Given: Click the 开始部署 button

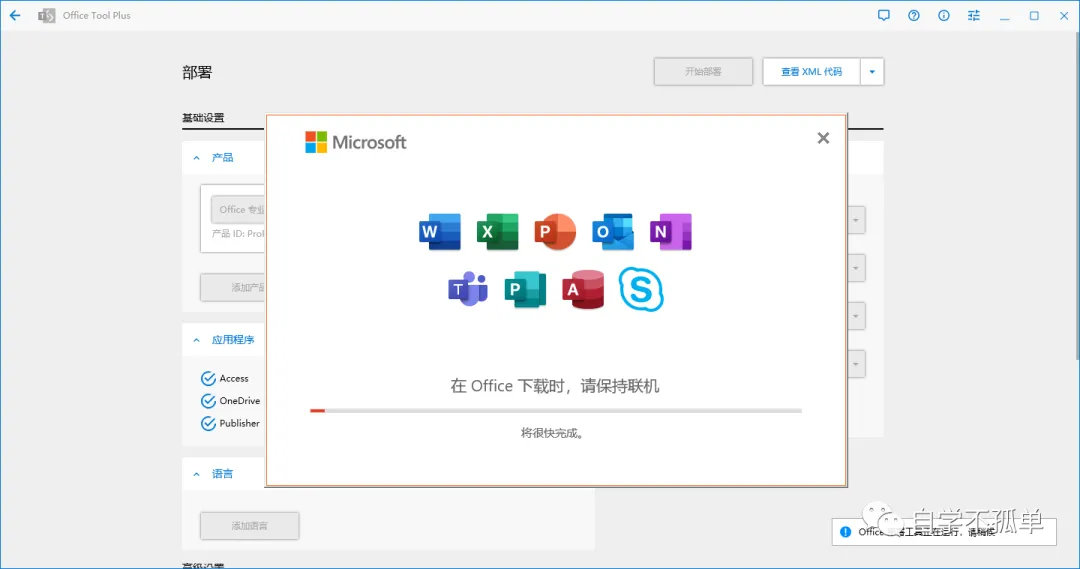Looking at the screenshot, I should 703,72.
